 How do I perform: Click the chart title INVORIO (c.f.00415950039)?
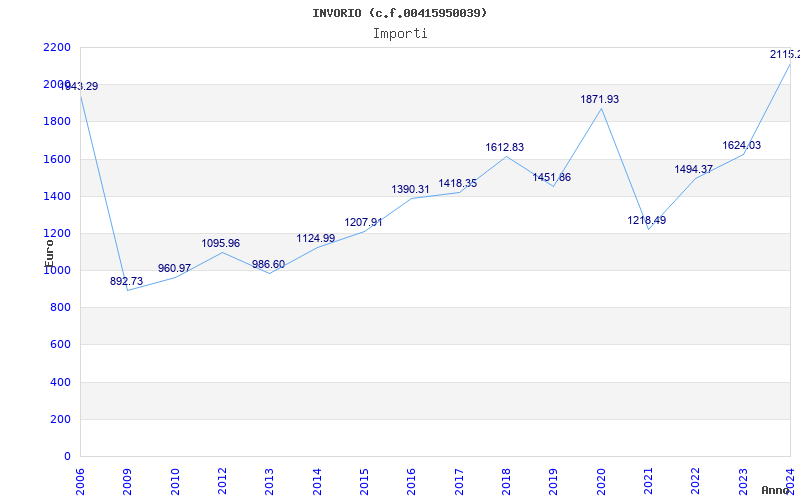[399, 13]
